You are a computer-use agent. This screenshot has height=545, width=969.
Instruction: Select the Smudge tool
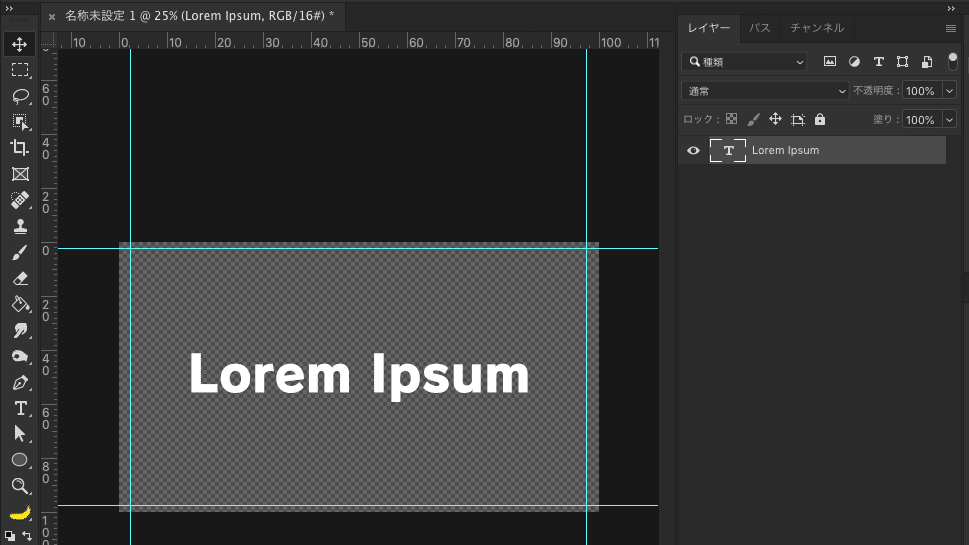pos(20,331)
